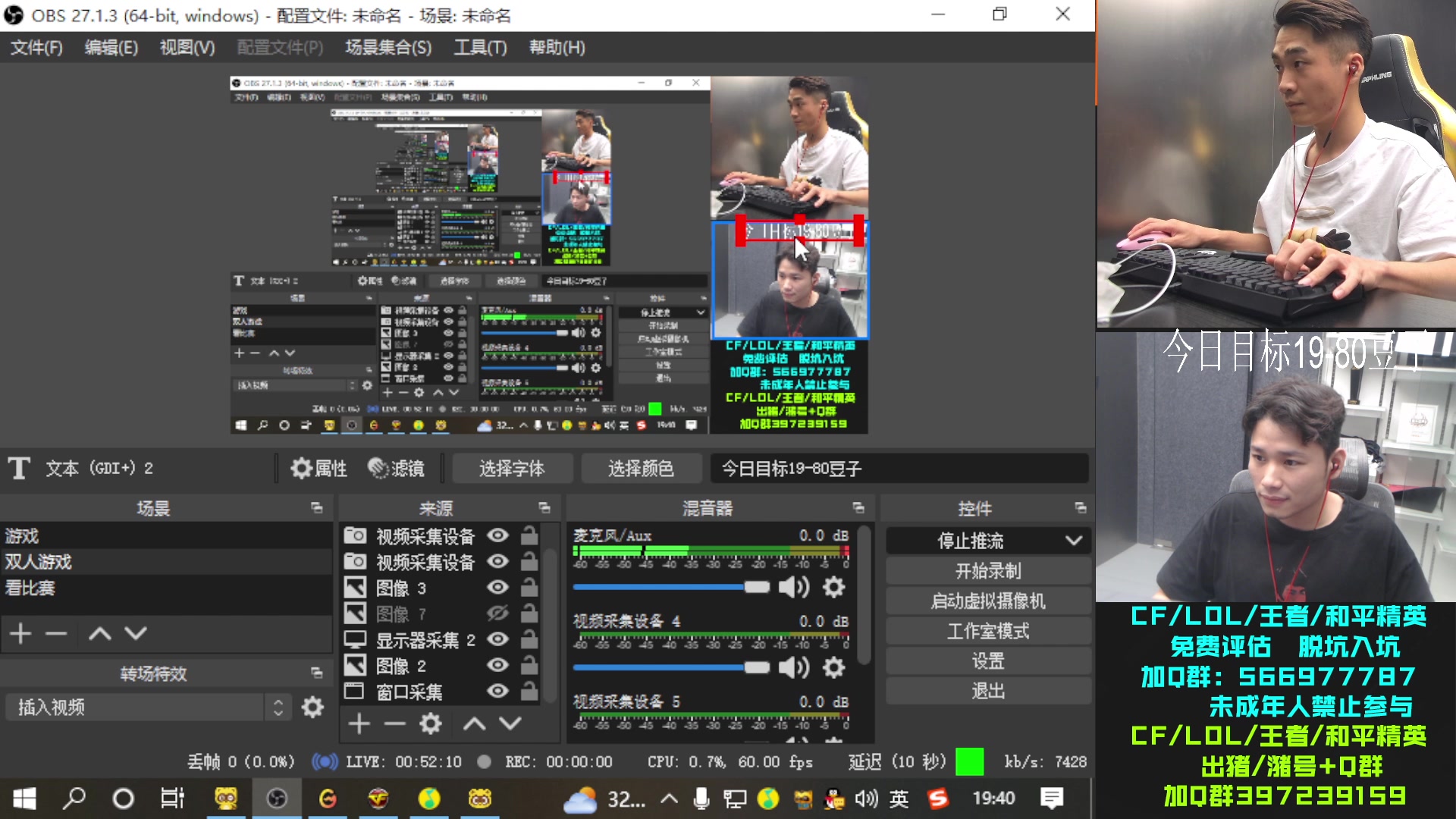Image resolution: width=1456 pixels, height=819 pixels.
Task: Edit text field 今日目标19-80豆子
Action: click(899, 469)
